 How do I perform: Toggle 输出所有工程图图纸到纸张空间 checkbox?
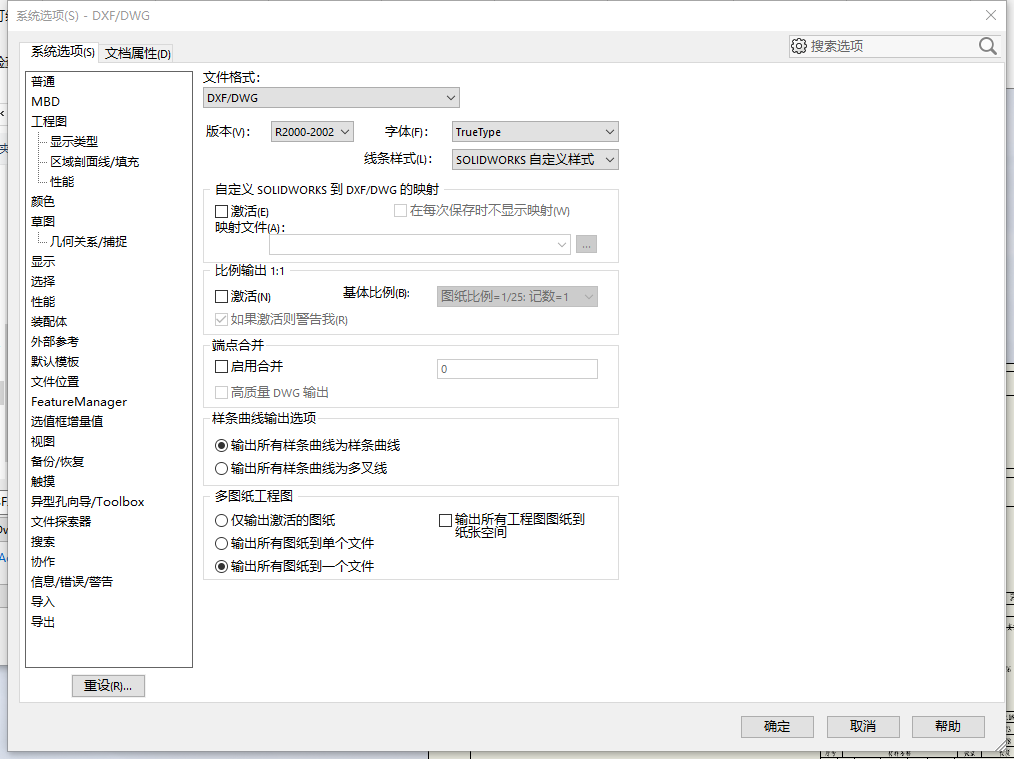point(446,520)
